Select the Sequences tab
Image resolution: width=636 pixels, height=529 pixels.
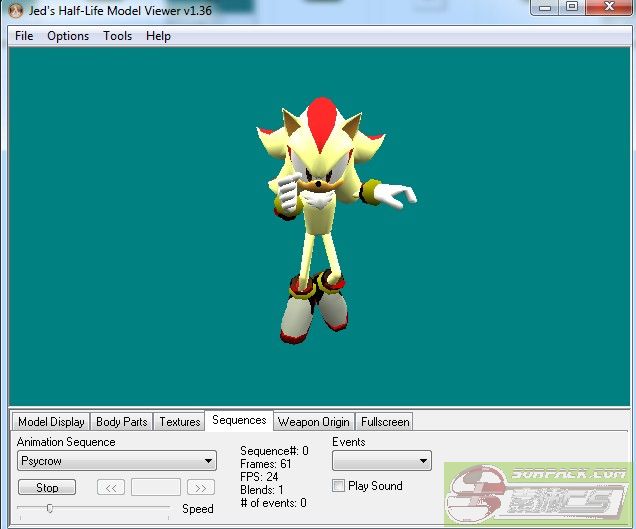pyautogui.click(x=239, y=421)
